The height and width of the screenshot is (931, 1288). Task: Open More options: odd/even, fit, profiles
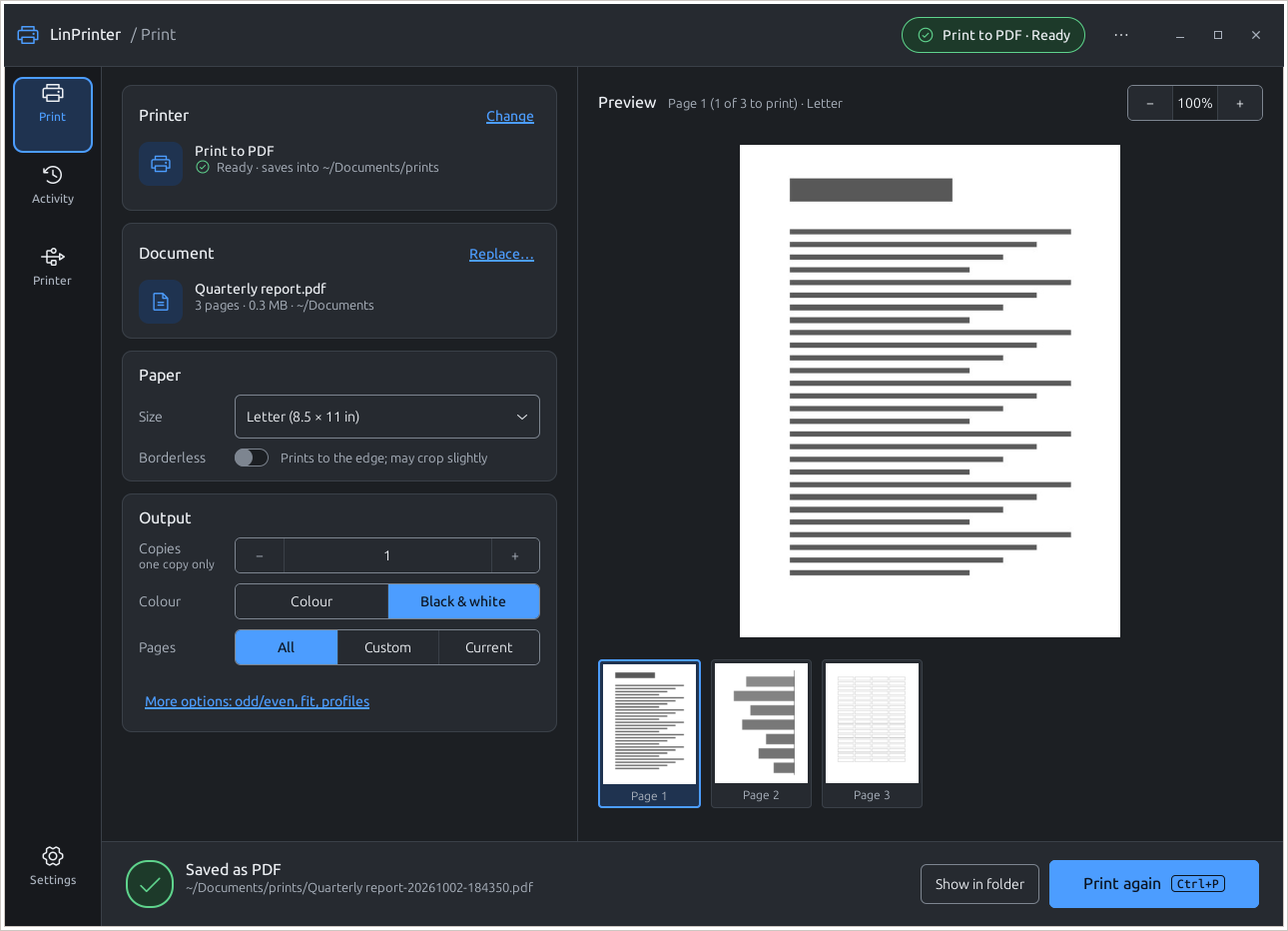tap(258, 701)
